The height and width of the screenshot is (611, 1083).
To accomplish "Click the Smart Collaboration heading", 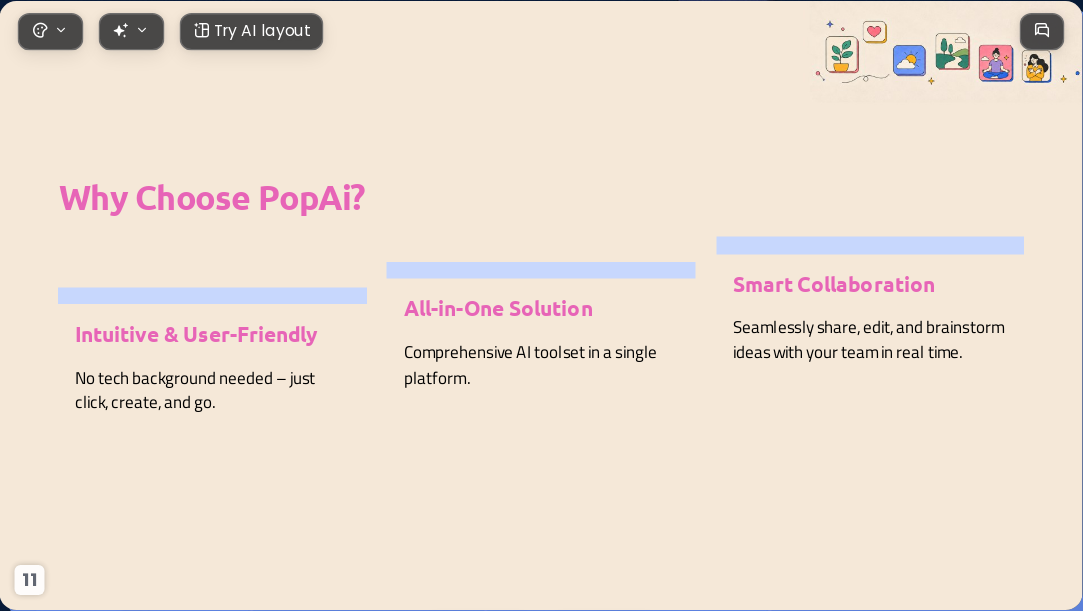I will [x=834, y=284].
